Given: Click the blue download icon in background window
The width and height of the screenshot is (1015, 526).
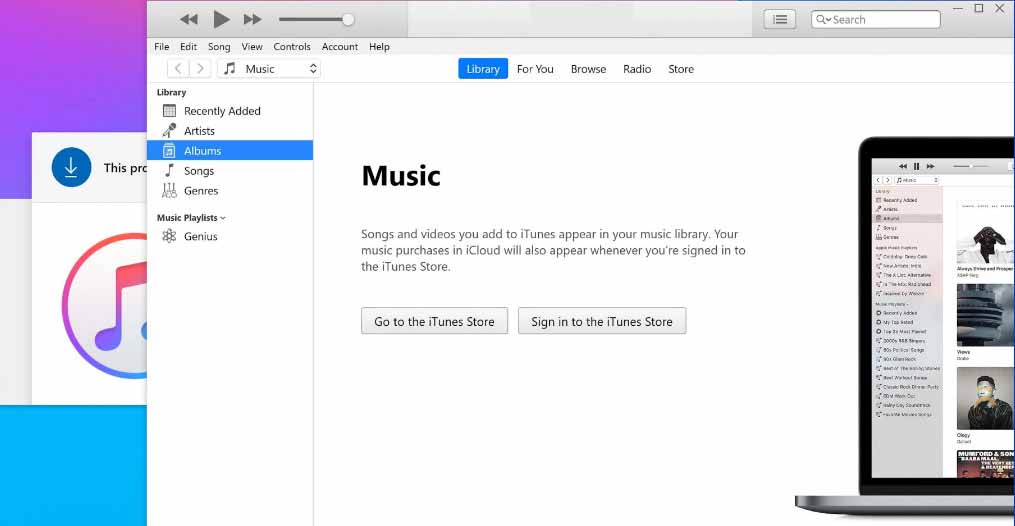Looking at the screenshot, I should (x=71, y=168).
